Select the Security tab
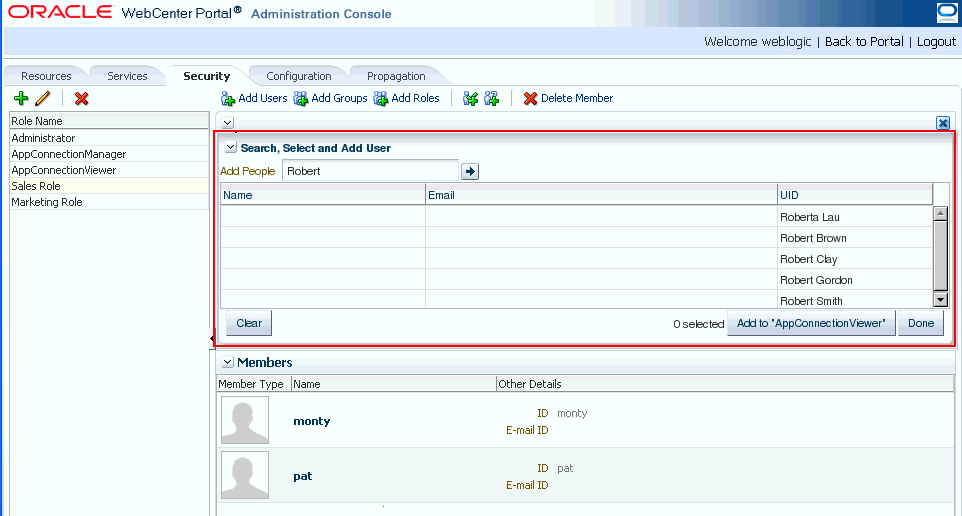Screen dimensions: 962x516 (x=207, y=76)
